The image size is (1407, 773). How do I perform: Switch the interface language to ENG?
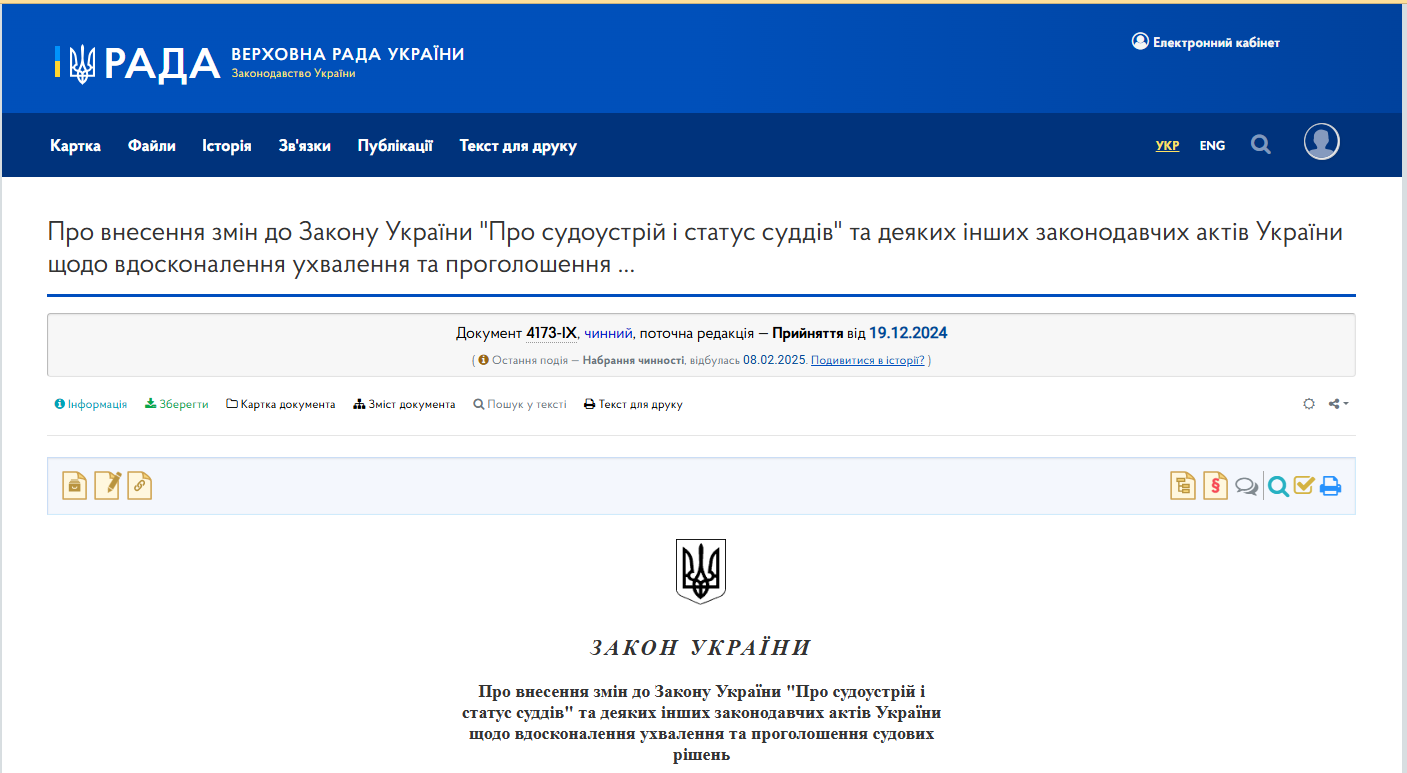coord(1212,145)
